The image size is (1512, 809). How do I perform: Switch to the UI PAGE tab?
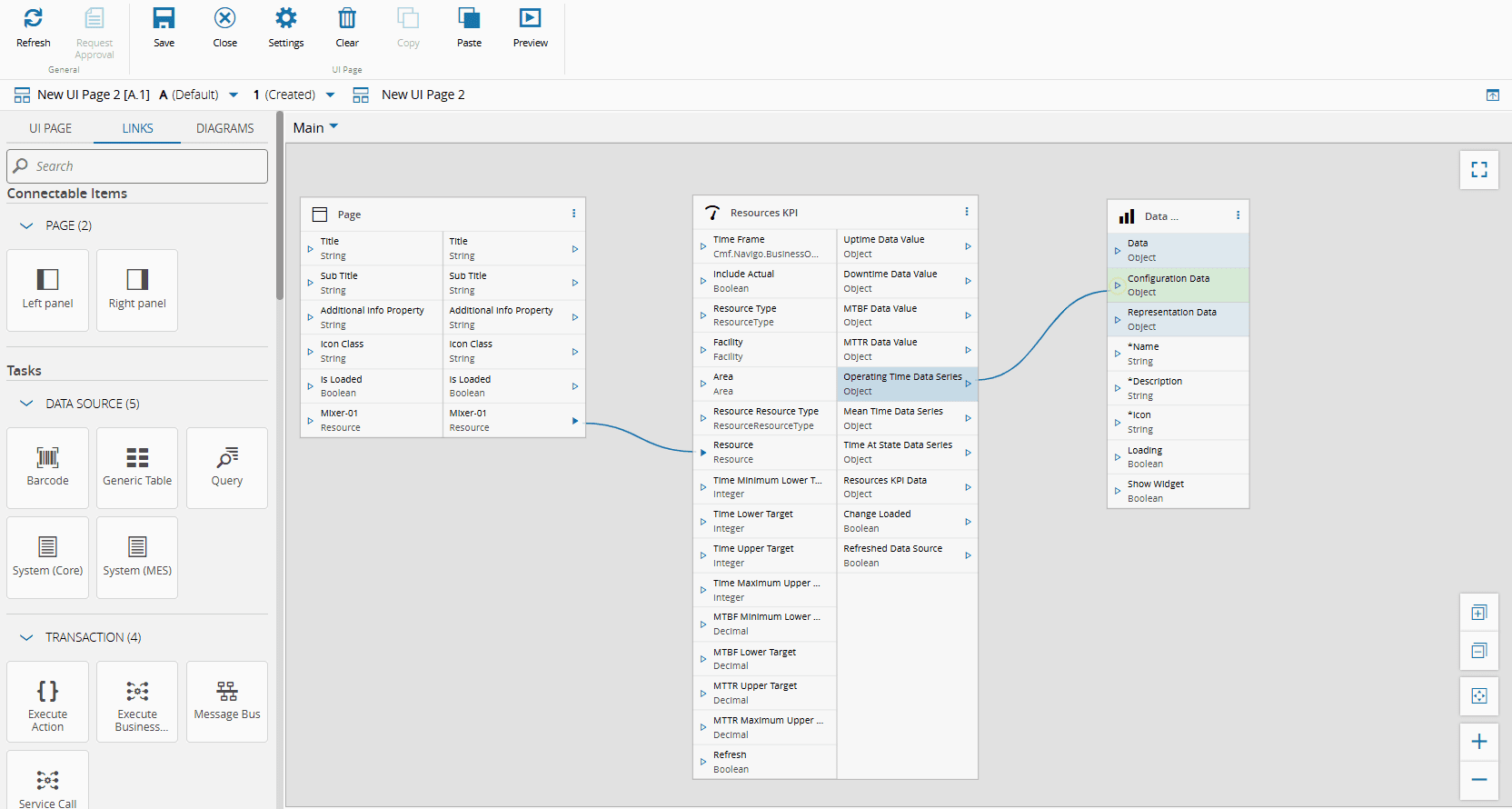50,128
